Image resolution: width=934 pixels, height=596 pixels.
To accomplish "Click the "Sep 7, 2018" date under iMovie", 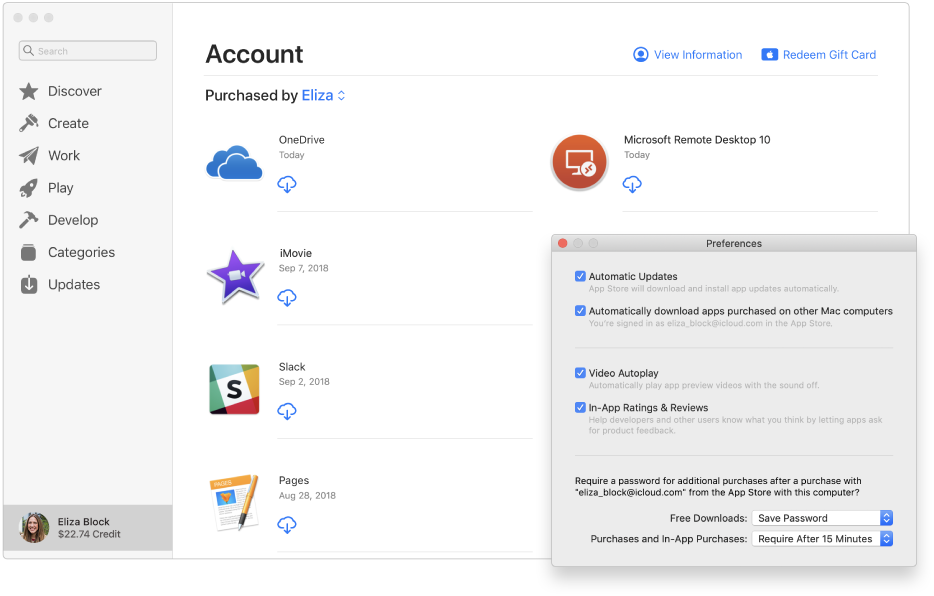I will tap(304, 268).
